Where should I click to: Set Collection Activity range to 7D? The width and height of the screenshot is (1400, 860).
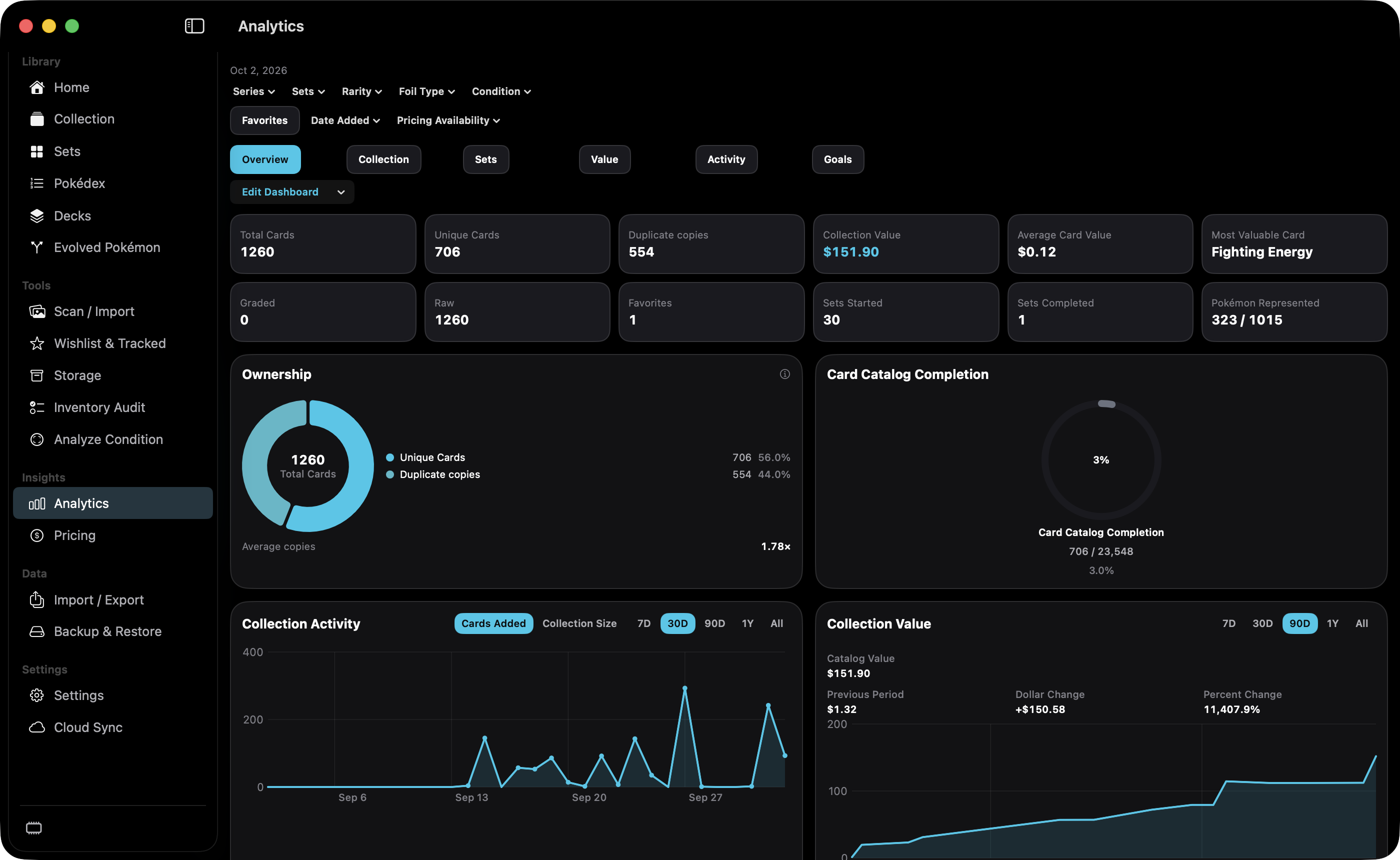click(643, 623)
